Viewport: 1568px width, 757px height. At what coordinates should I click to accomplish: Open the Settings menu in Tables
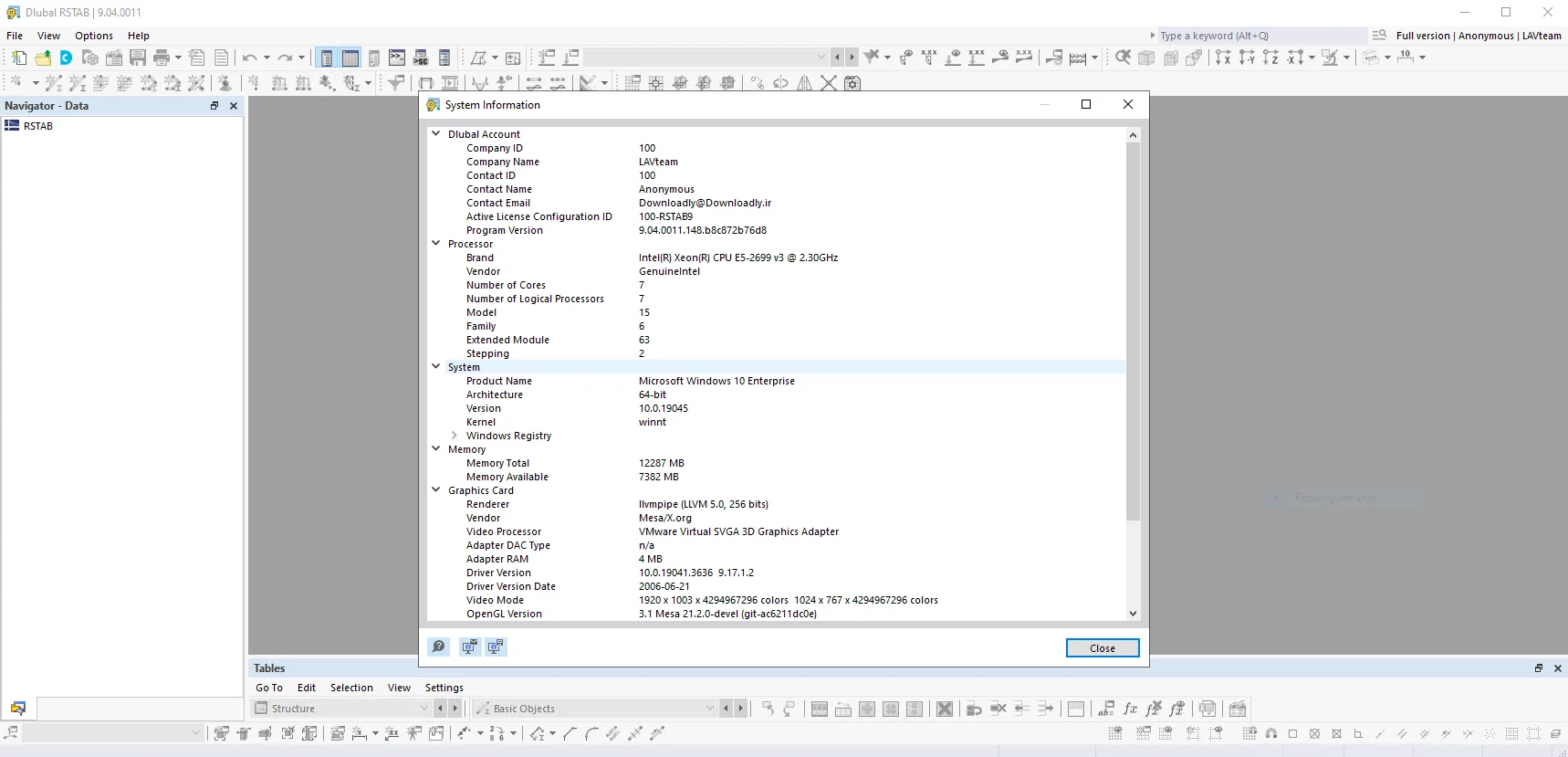[444, 688]
